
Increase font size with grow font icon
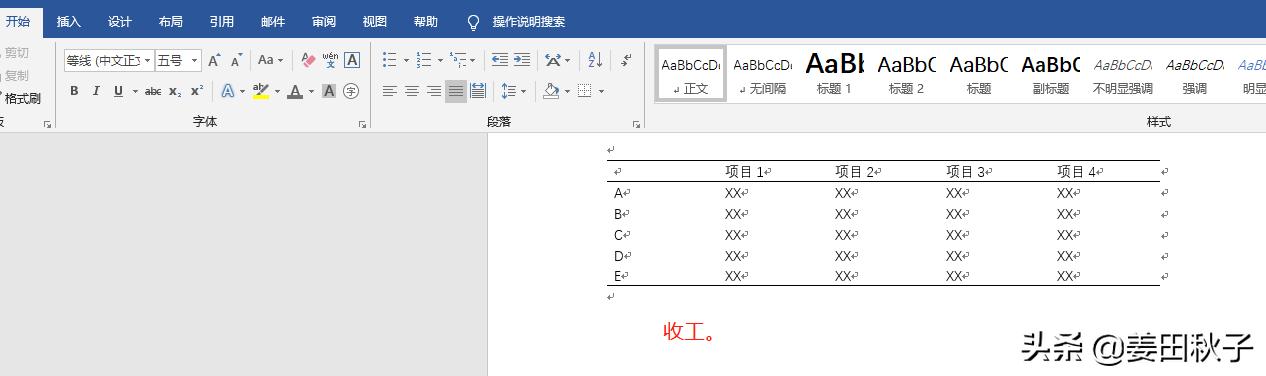click(214, 60)
